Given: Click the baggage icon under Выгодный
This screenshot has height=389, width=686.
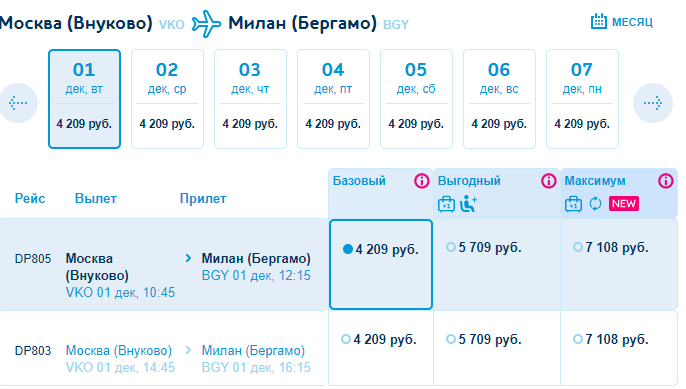Looking at the screenshot, I should coord(446,204).
